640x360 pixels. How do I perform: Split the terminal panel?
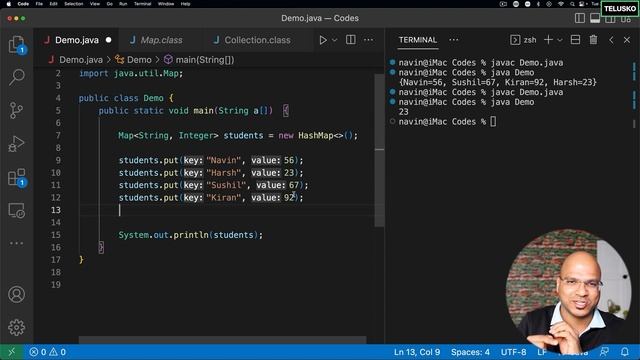click(x=576, y=40)
